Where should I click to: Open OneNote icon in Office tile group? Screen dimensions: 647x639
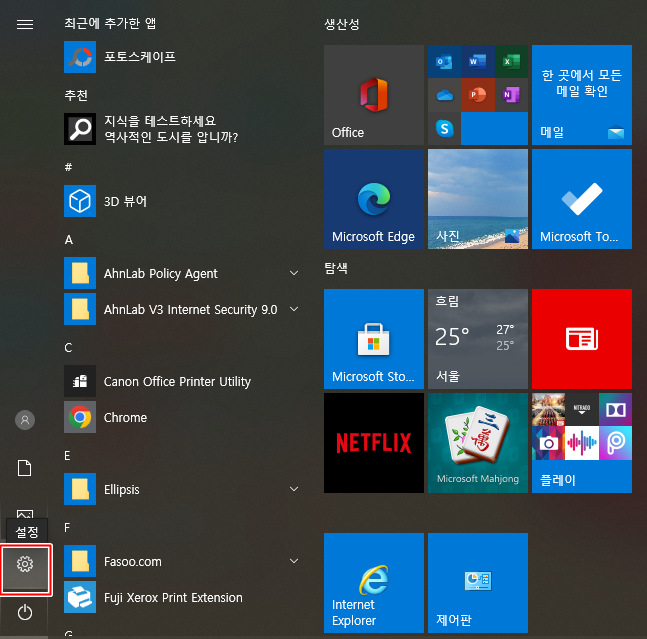pos(512,95)
